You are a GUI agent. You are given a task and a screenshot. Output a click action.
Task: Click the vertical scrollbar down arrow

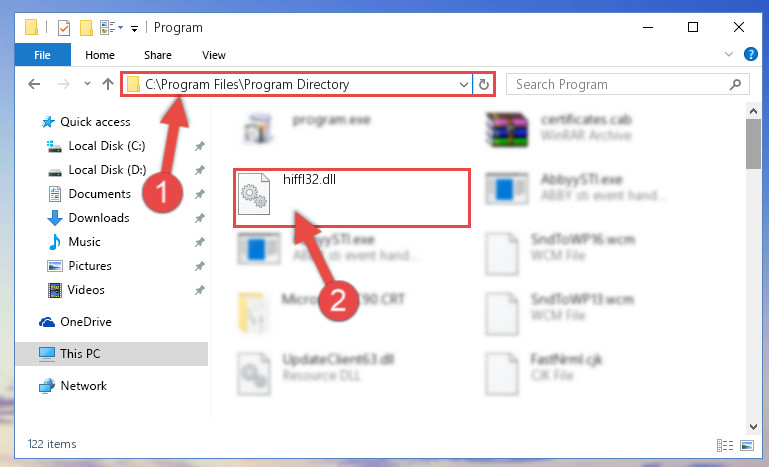[753, 427]
